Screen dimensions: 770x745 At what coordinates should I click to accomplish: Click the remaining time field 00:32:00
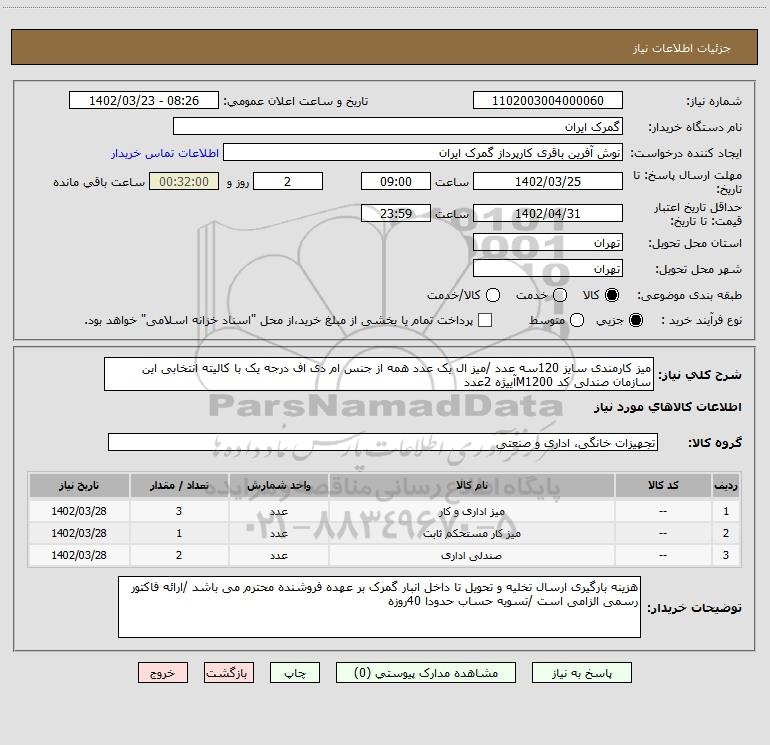[x=184, y=181]
